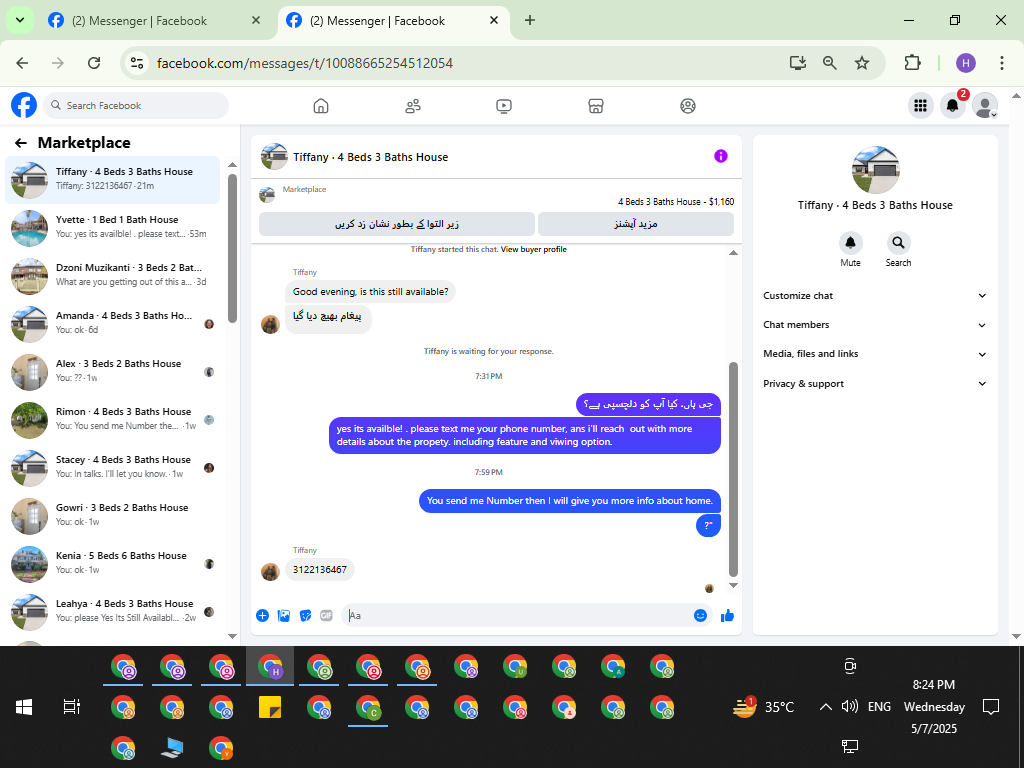1024x768 pixels.
Task: Search in conversation using magnifier icon
Action: pos(898,243)
